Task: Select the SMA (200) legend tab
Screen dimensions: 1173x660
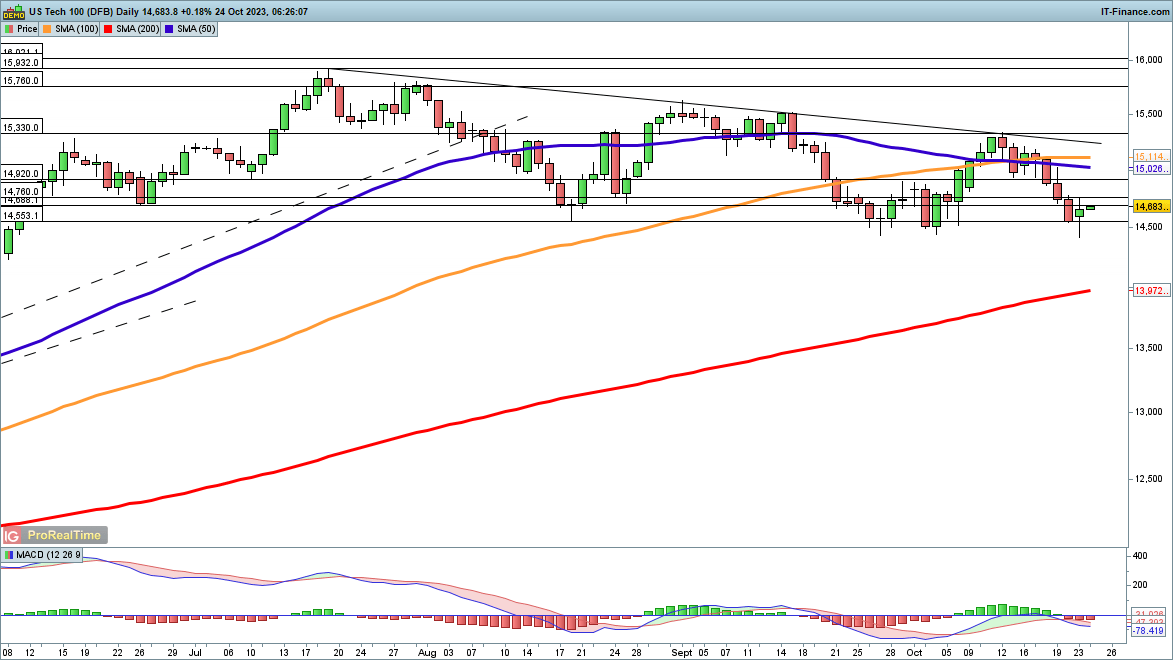Action: (x=136, y=30)
